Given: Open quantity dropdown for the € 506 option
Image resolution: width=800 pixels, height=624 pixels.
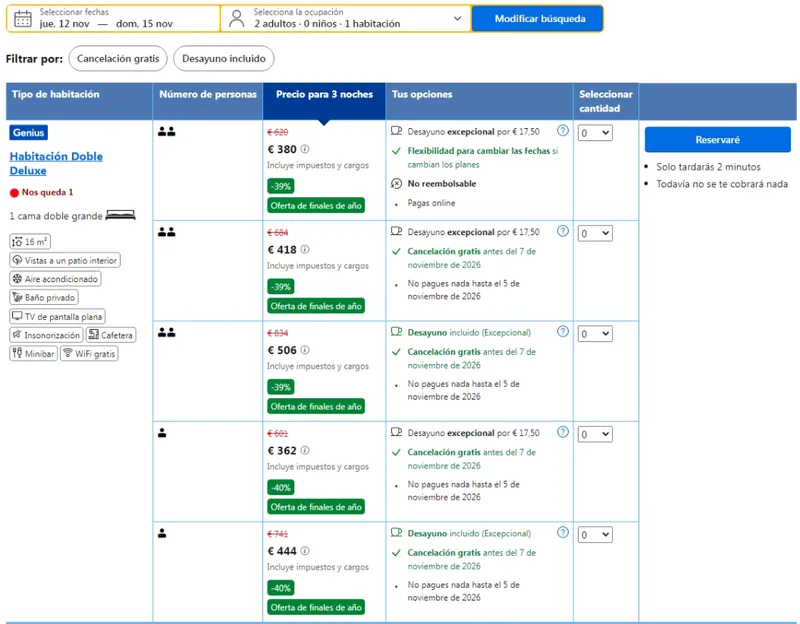Looking at the screenshot, I should coord(595,334).
